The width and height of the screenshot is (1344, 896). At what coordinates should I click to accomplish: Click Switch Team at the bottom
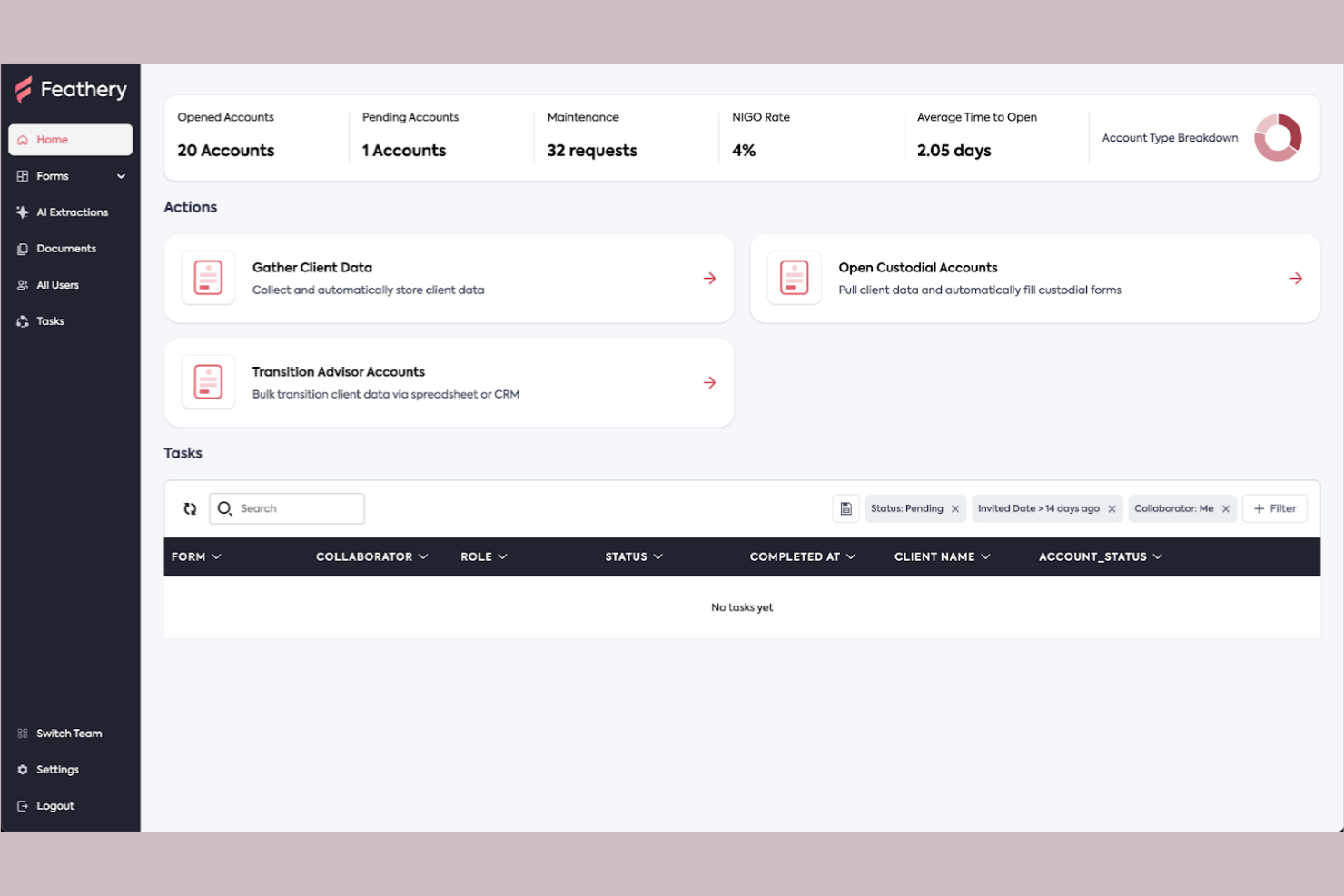(x=68, y=733)
